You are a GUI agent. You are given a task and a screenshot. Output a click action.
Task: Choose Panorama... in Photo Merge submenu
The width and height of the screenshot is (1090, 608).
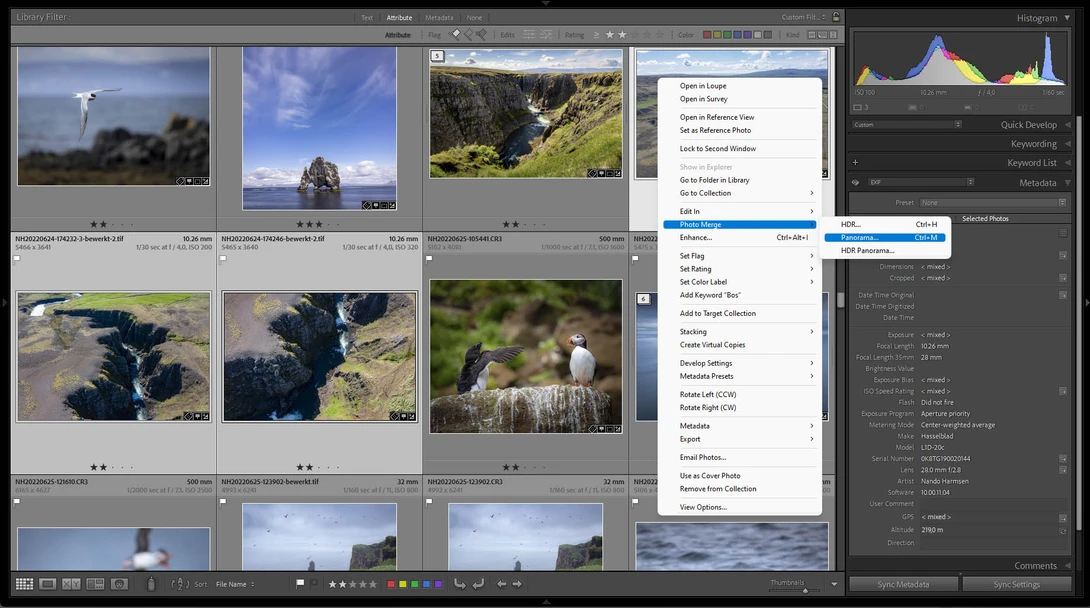click(884, 238)
